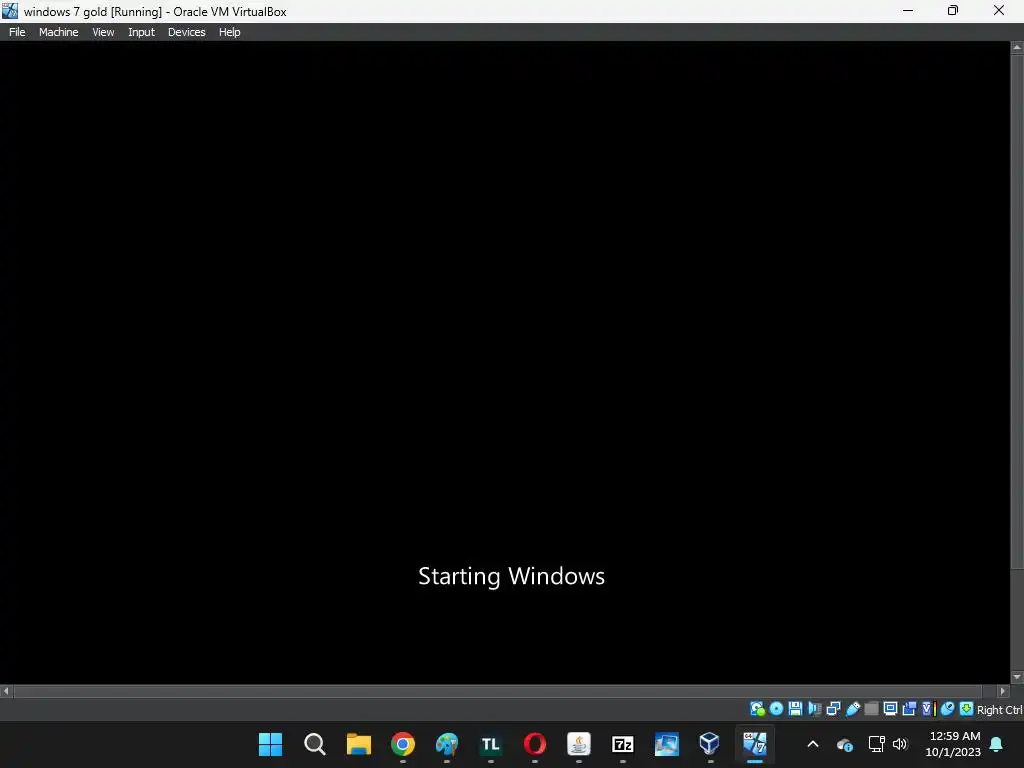Click the vertical scrollbar down arrow
The width and height of the screenshot is (1024, 768).
point(1017,677)
